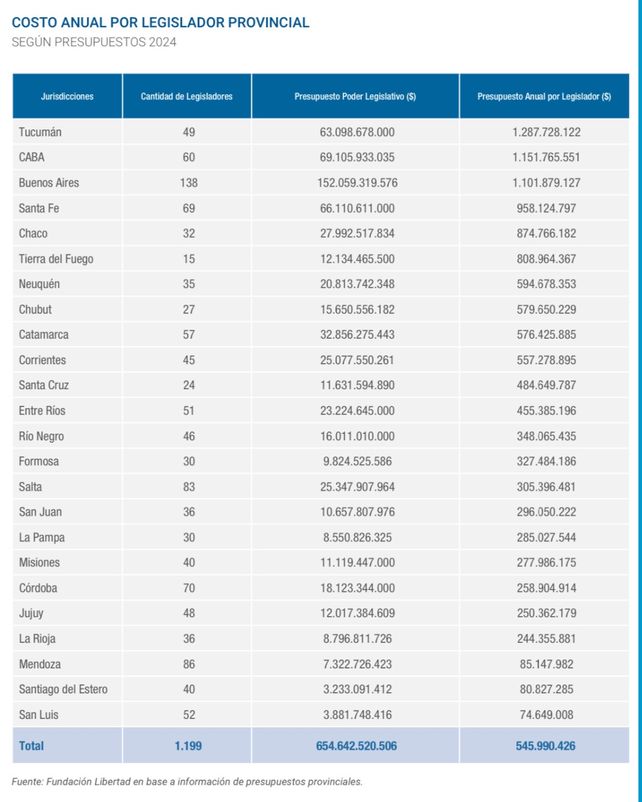Click the Santa Fe budget value 66.110.611.000

[356, 208]
